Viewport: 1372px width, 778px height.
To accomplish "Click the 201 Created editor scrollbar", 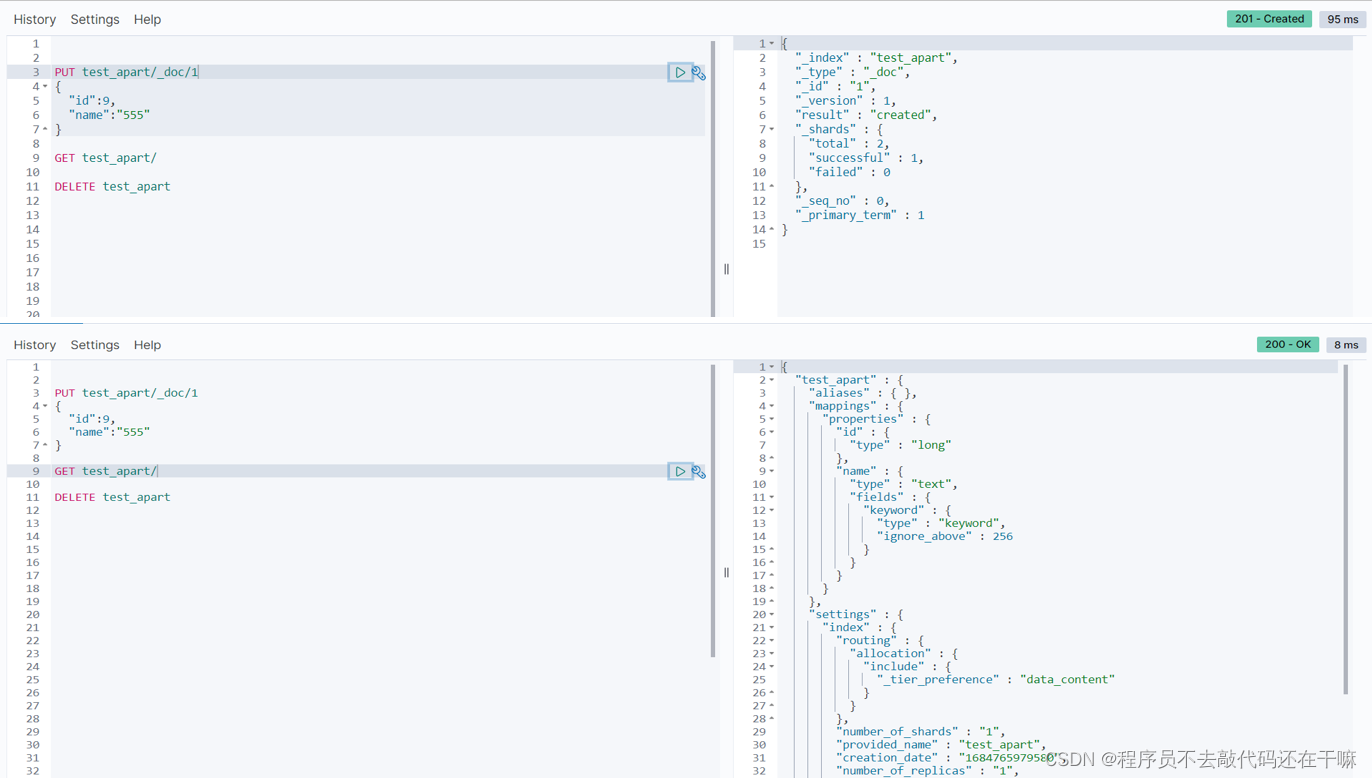I will tap(713, 178).
